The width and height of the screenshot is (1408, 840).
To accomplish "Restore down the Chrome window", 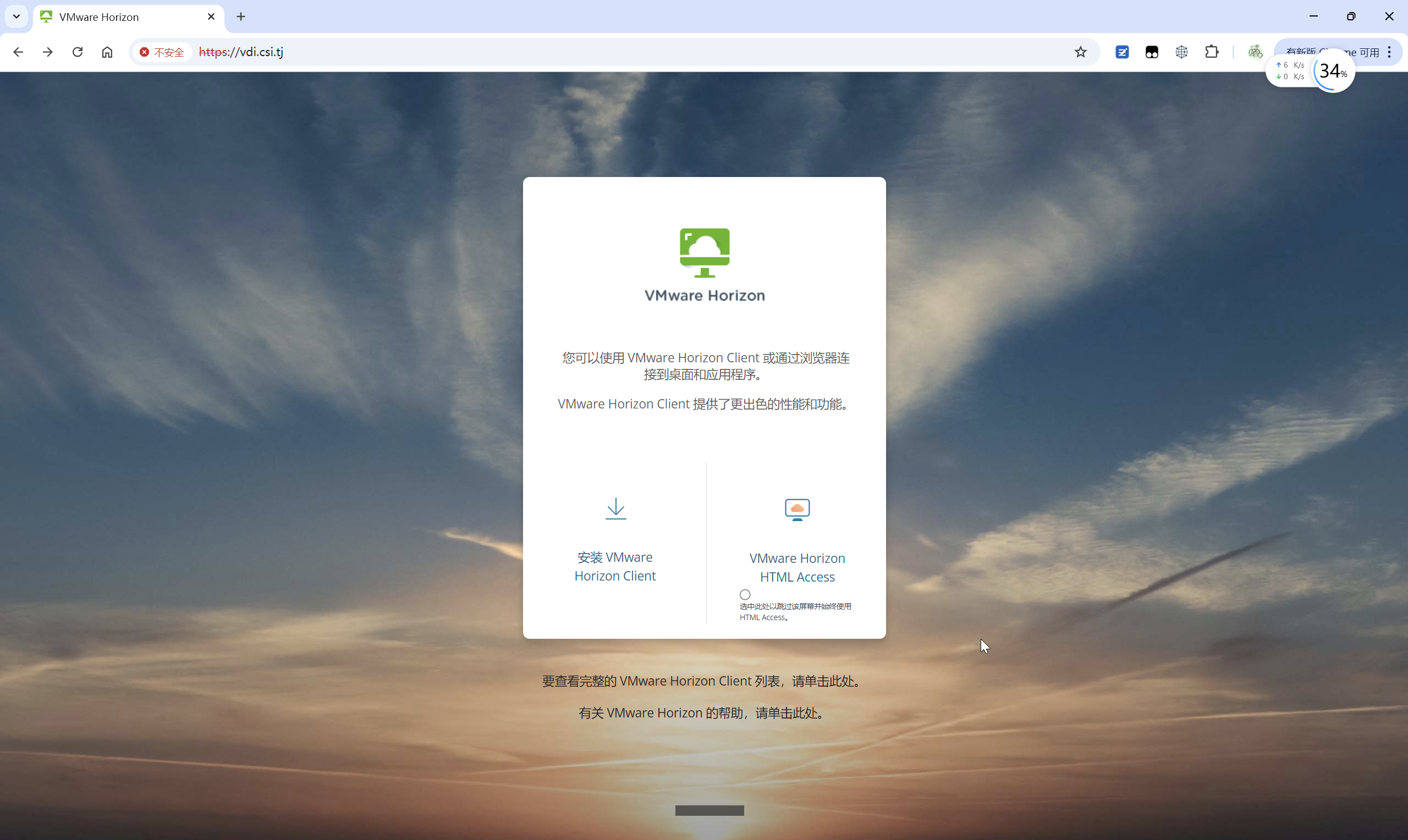I will (1351, 16).
